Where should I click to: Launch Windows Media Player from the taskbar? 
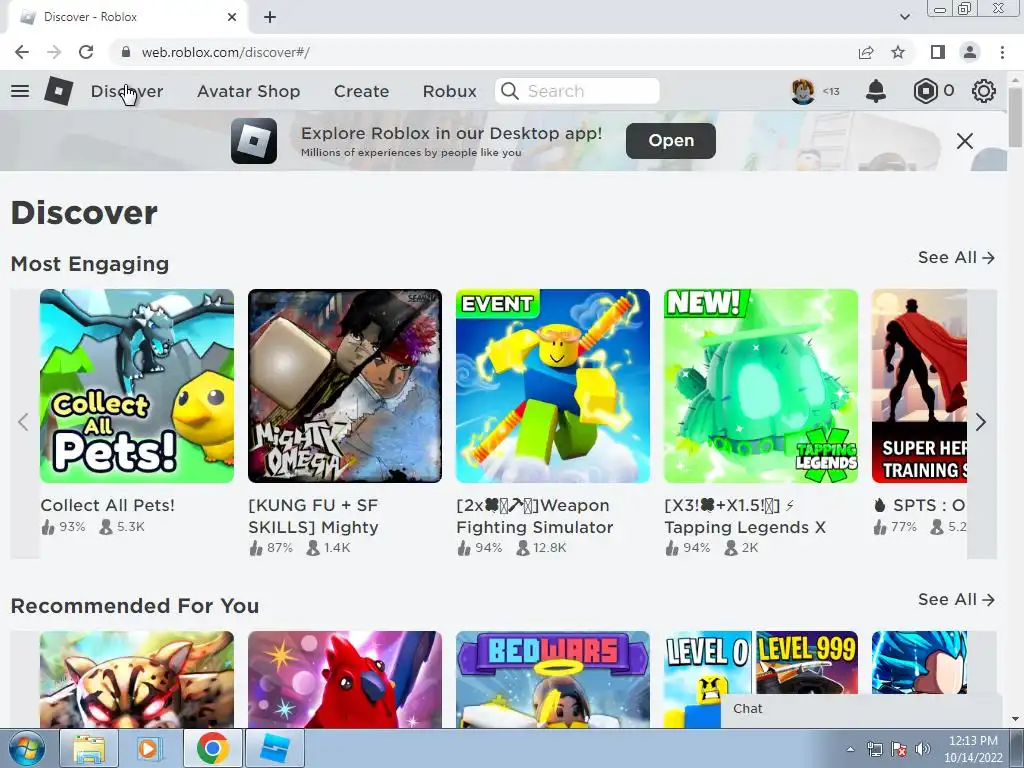(x=148, y=748)
